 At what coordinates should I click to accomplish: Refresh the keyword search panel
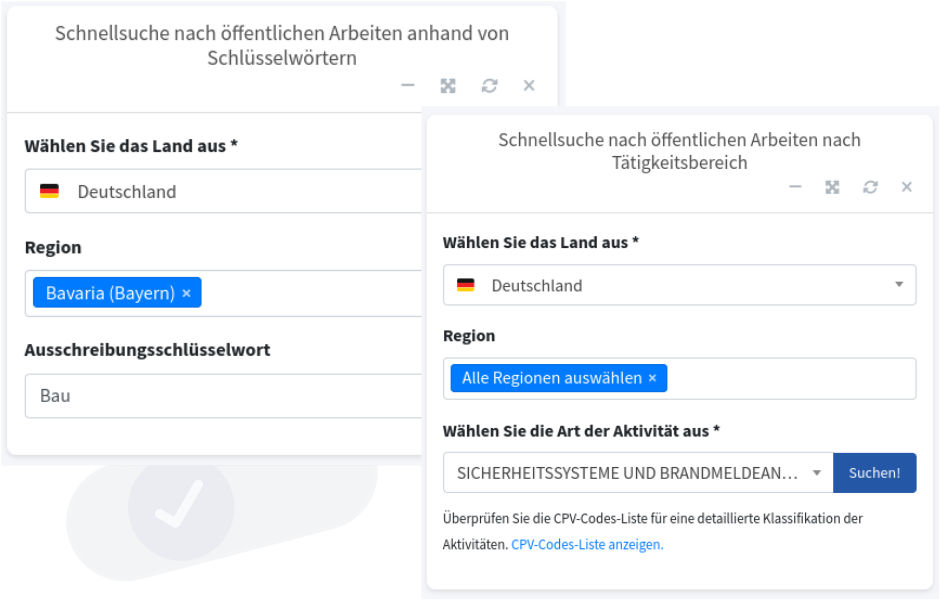click(x=489, y=86)
